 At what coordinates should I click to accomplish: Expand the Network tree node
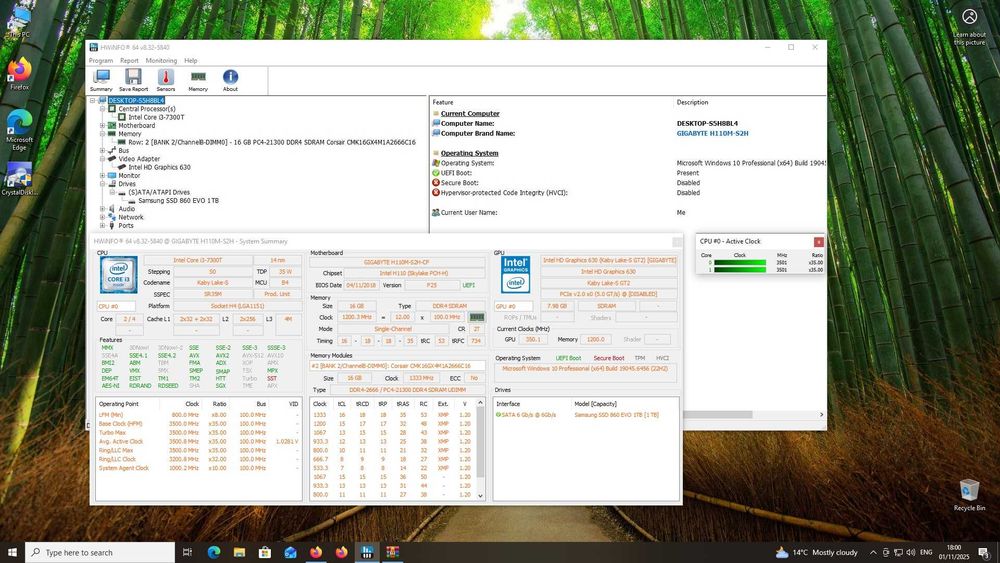click(x=103, y=217)
